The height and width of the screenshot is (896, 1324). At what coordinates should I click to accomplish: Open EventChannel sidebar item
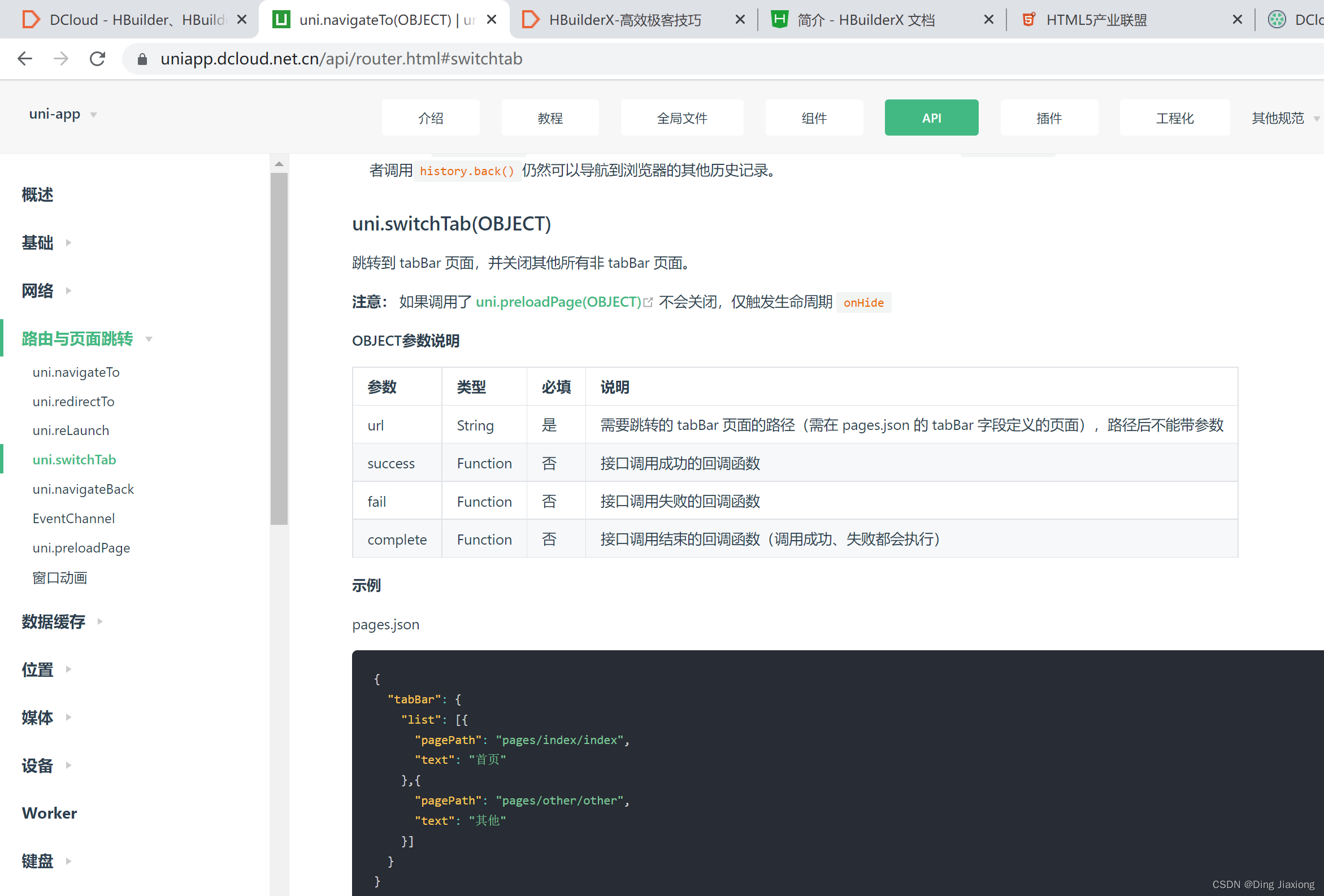click(73, 519)
